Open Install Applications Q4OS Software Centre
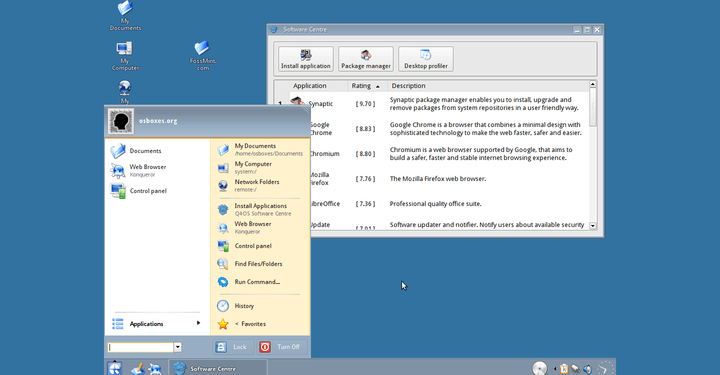Image resolution: width=720 pixels, height=375 pixels. [x=260, y=209]
